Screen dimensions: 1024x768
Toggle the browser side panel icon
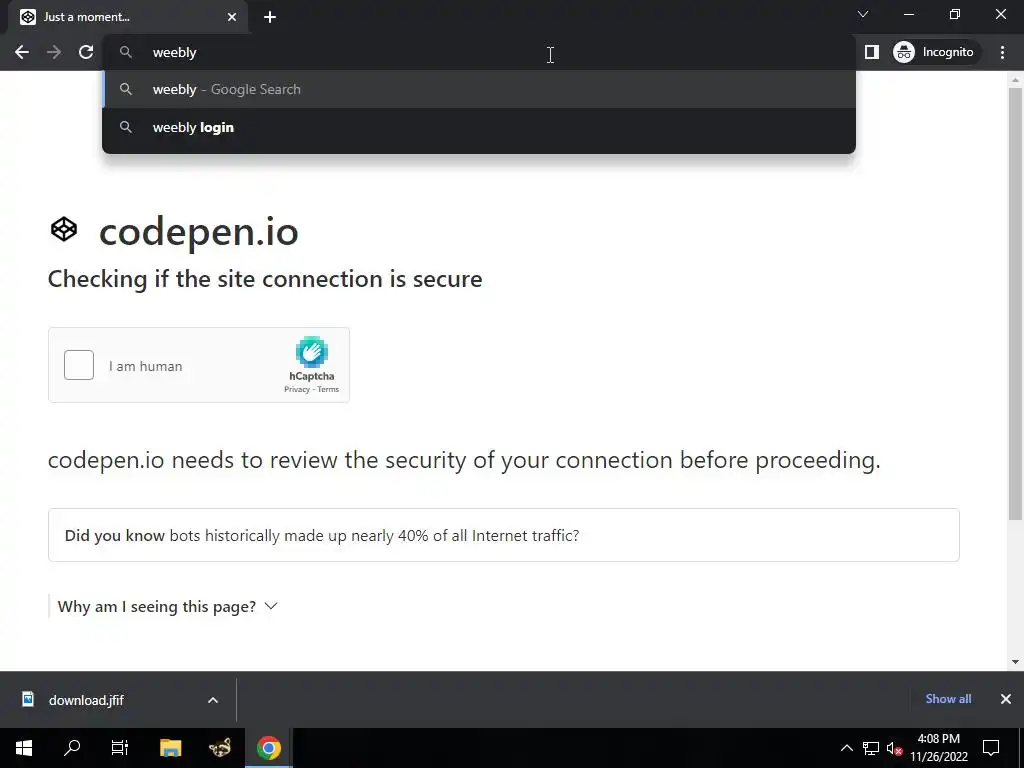pos(872,52)
